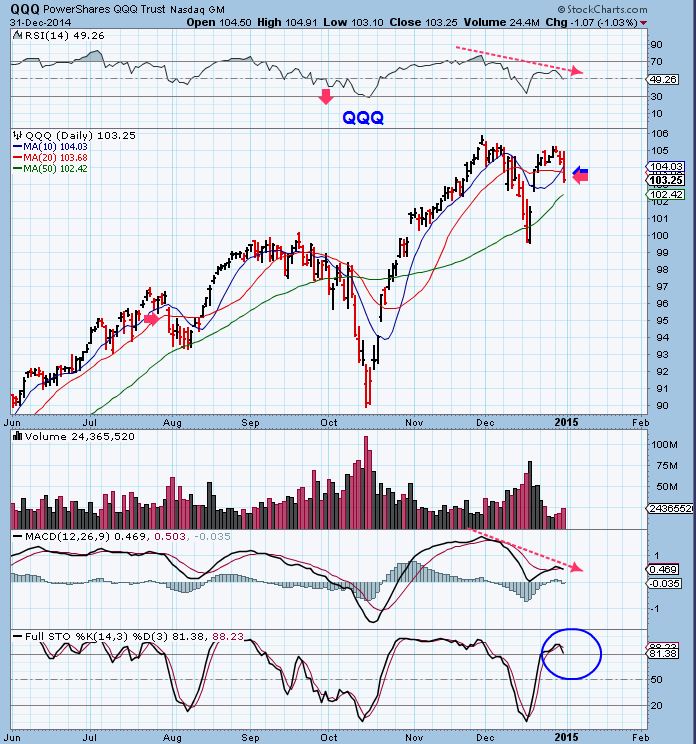The width and height of the screenshot is (696, 744).
Task: Click the -0.035 histogram axis tag
Action: (x=664, y=583)
